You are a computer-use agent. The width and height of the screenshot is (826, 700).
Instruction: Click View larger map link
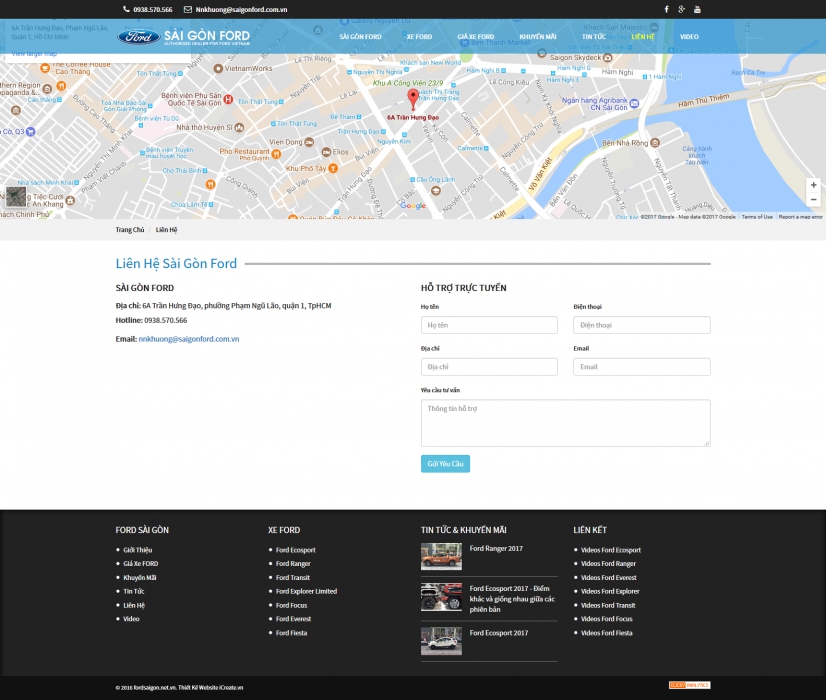(34, 53)
